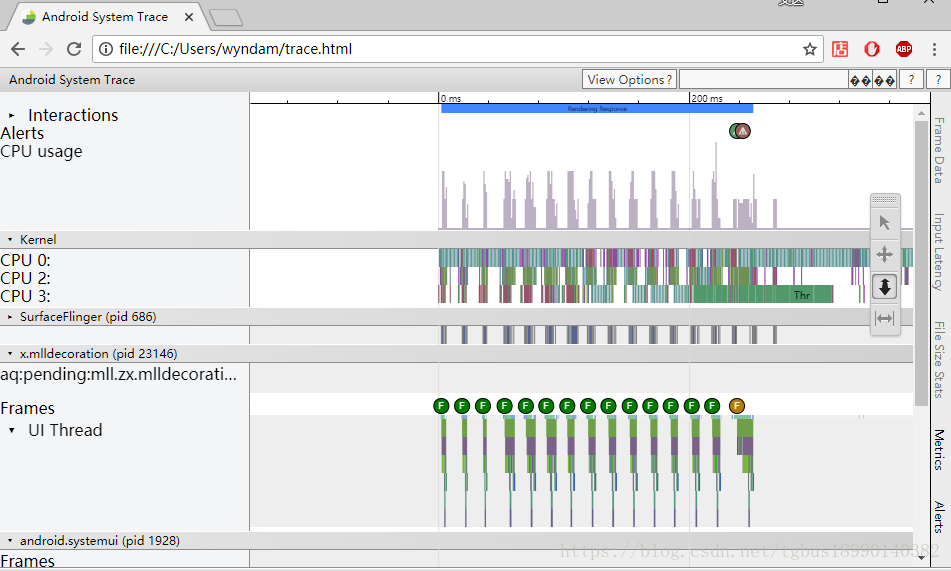Open the File Size Stats side tab

point(939,359)
